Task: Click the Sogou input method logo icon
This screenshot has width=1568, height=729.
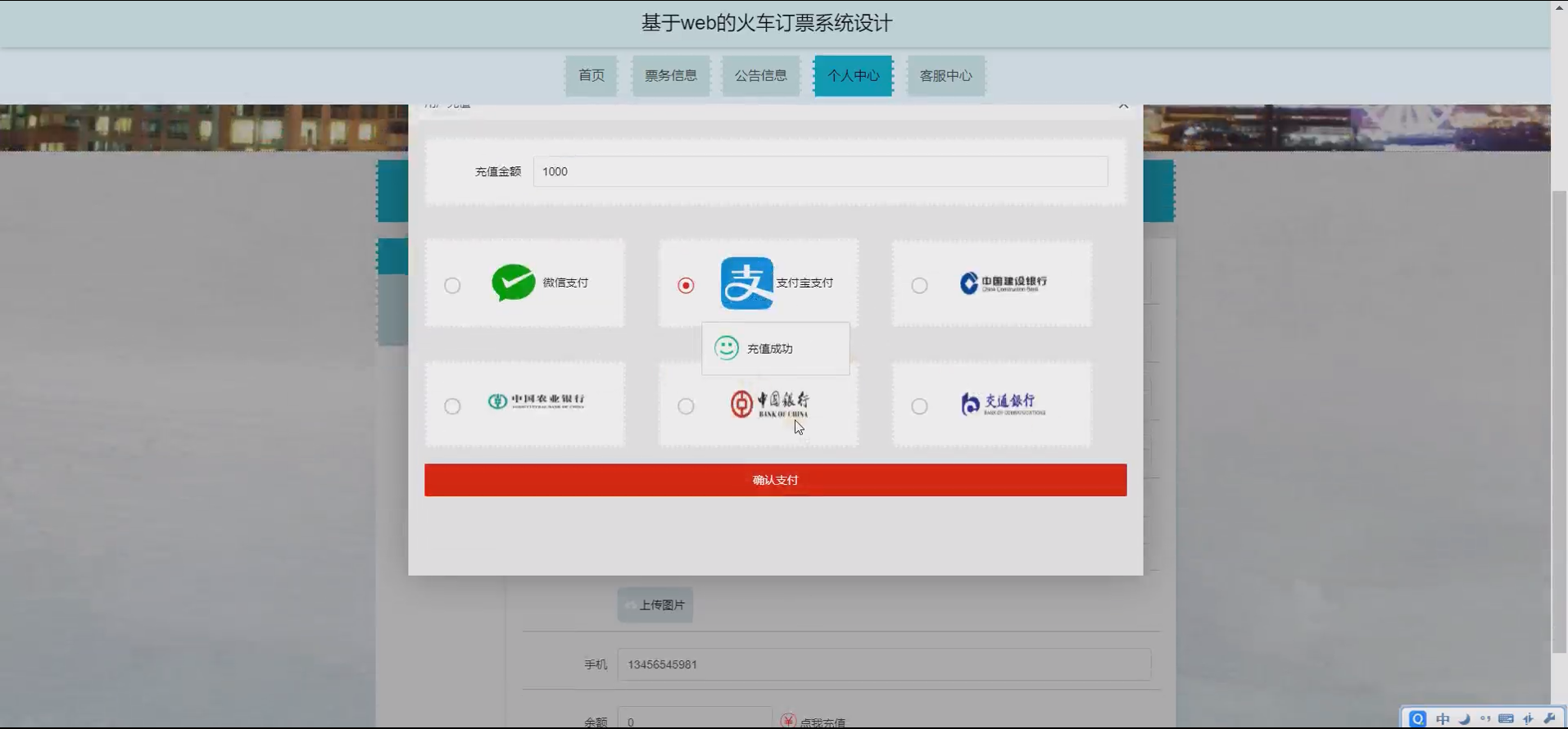Action: coord(1418,718)
